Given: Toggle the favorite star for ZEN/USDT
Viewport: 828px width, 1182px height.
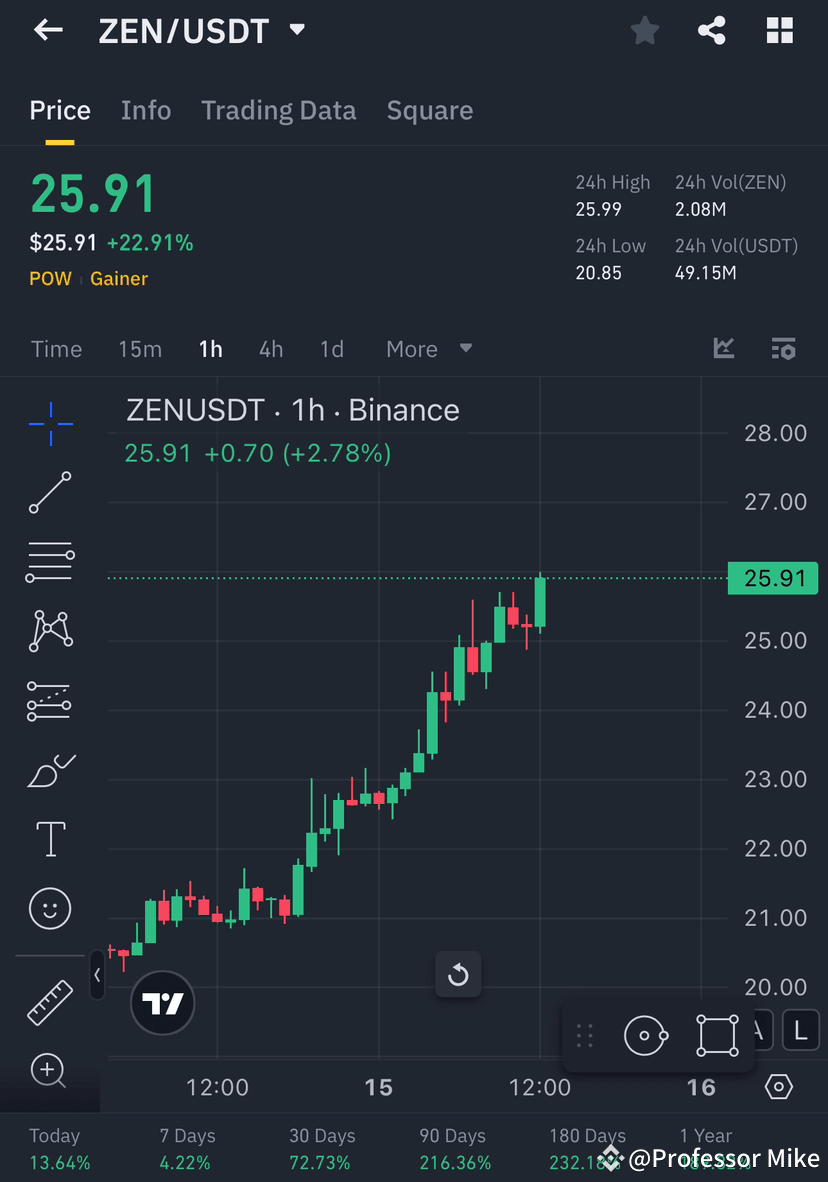Looking at the screenshot, I should (x=644, y=30).
